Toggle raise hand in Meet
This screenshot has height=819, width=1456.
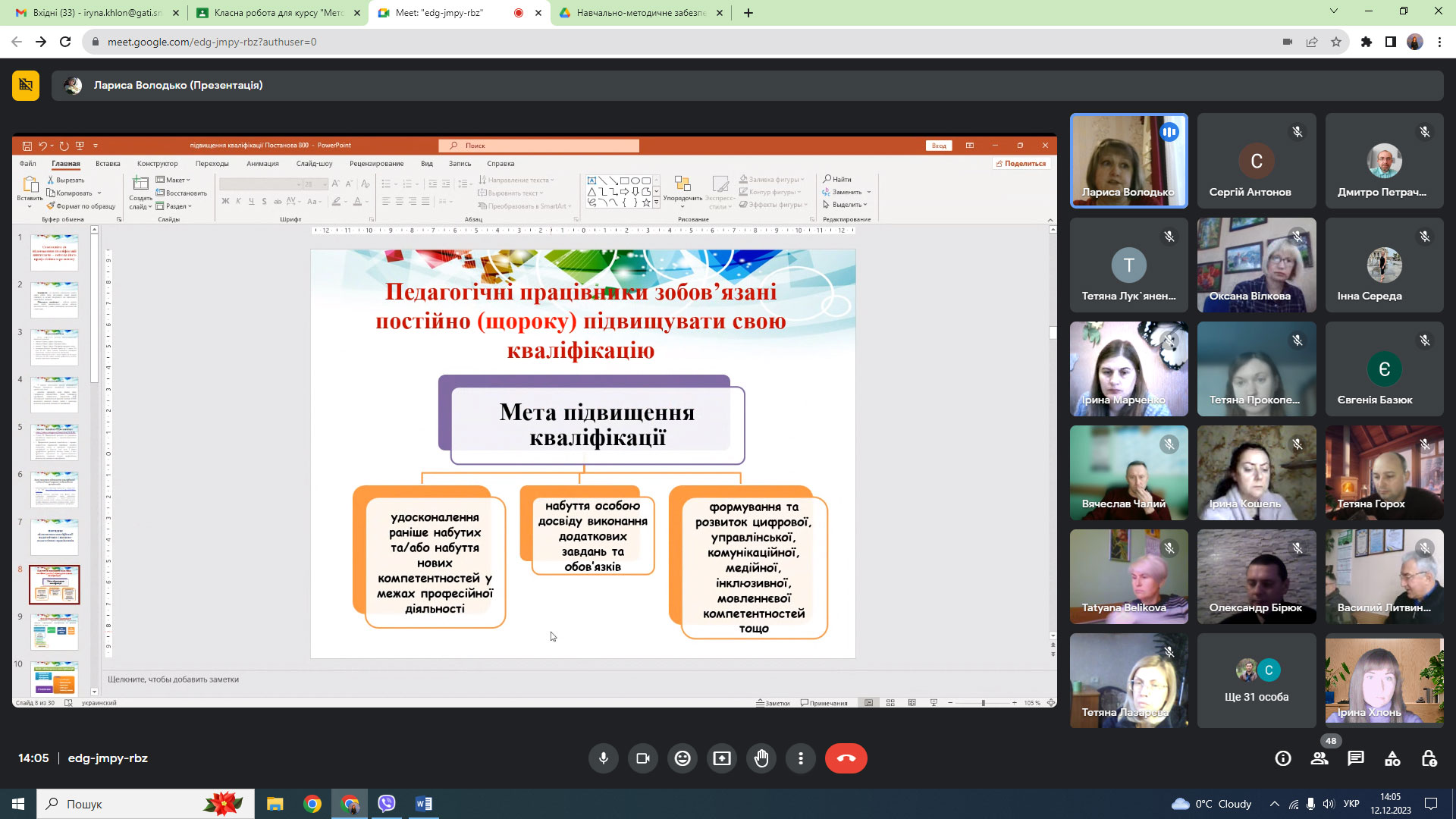[761, 758]
